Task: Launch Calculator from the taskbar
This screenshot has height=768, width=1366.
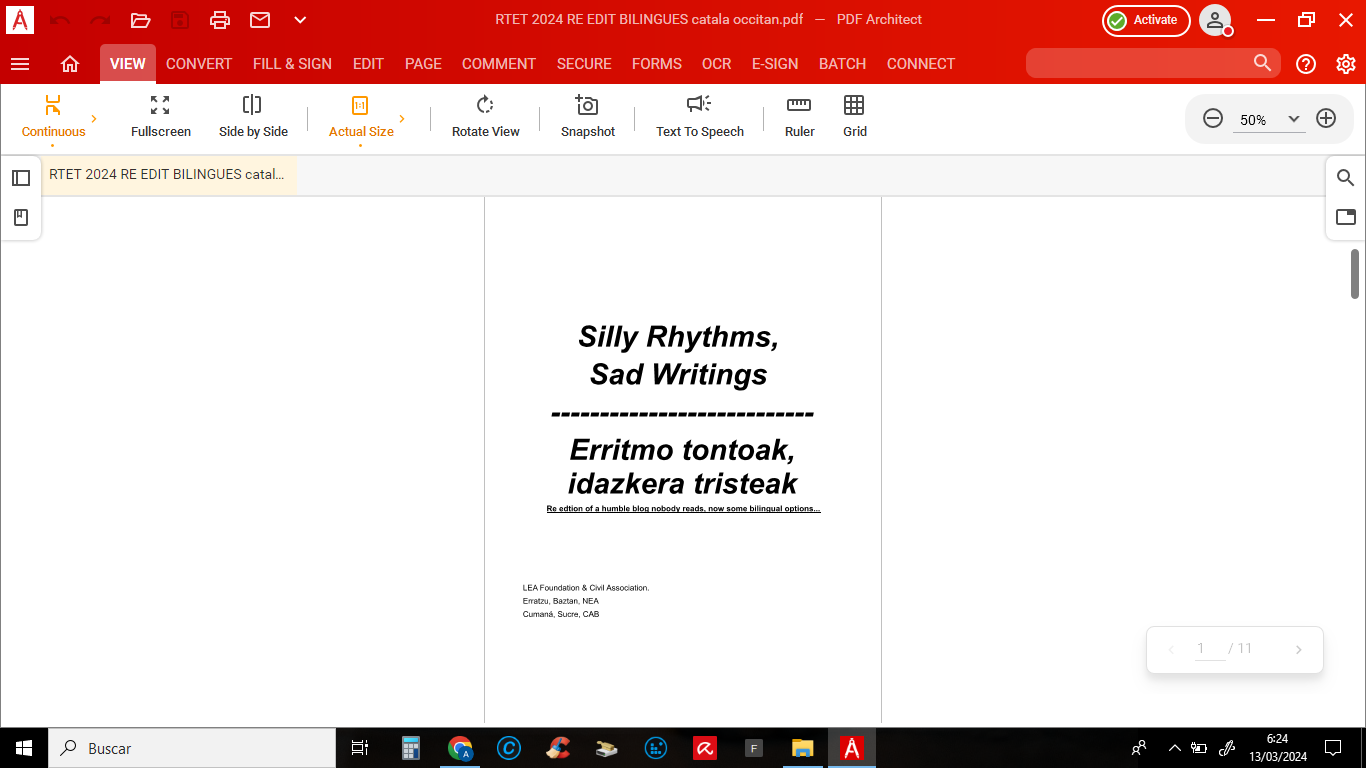Action: coord(411,748)
